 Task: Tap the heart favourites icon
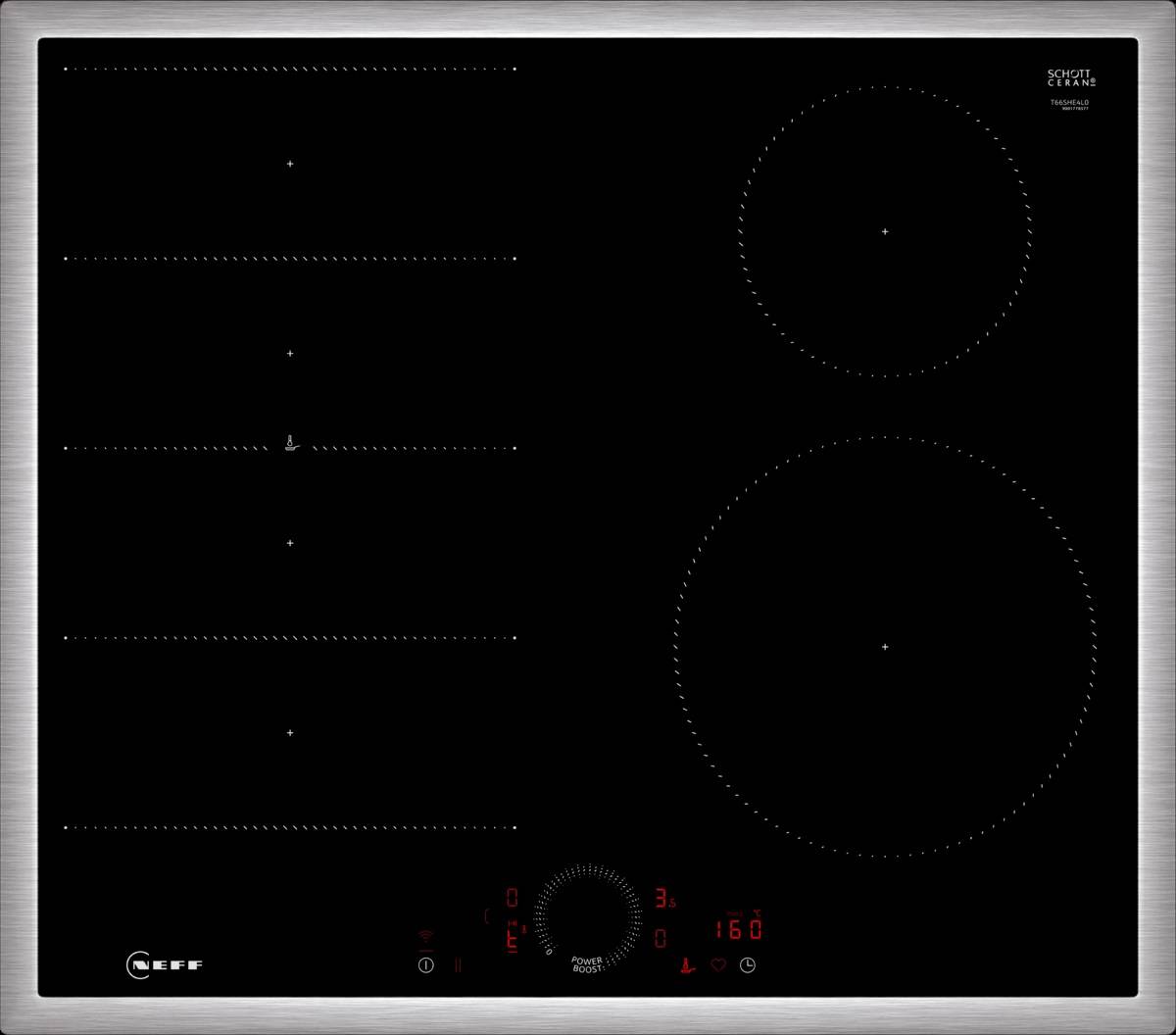[717, 965]
